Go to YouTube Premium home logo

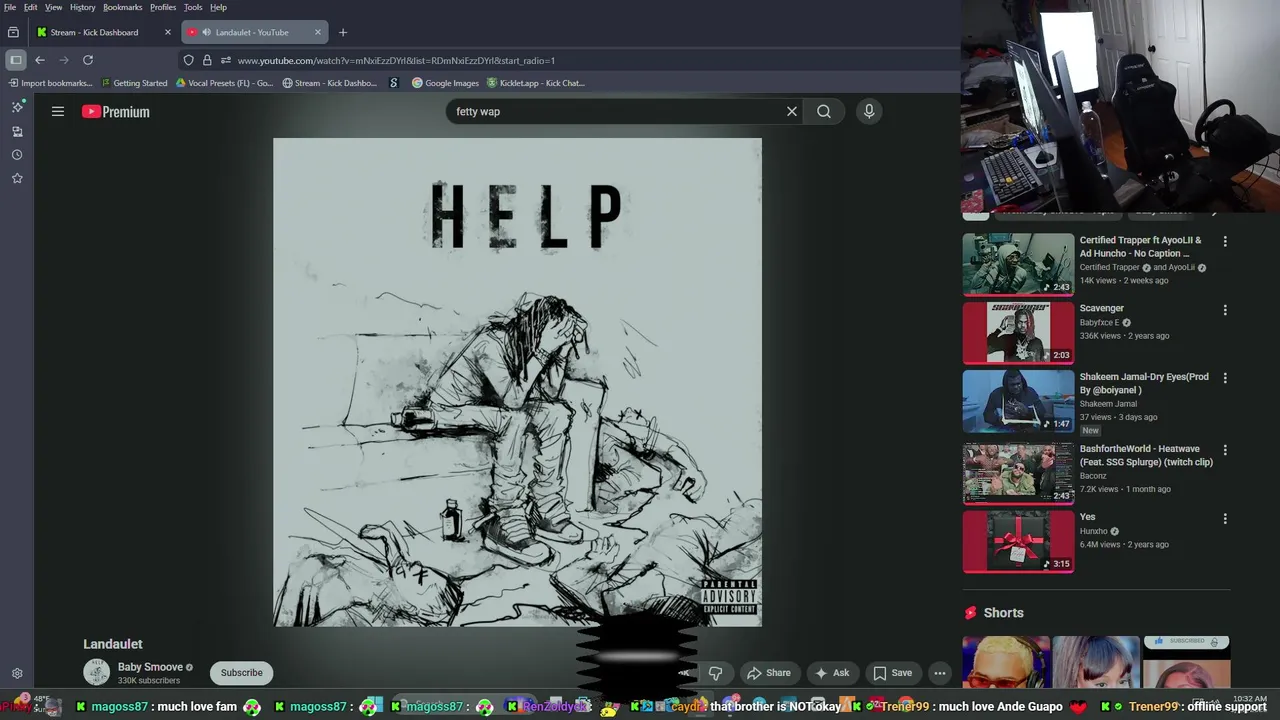point(116,112)
